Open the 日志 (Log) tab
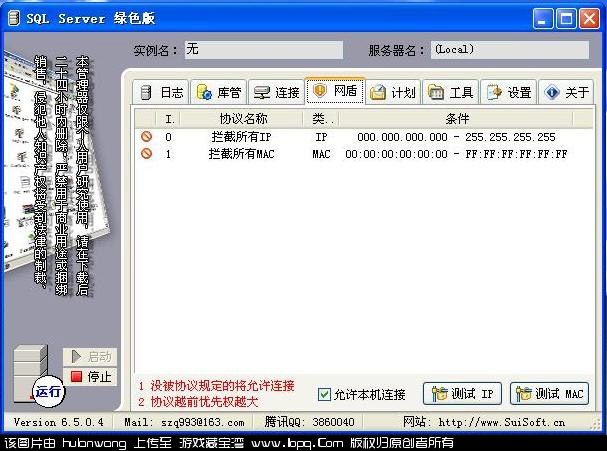 point(160,93)
